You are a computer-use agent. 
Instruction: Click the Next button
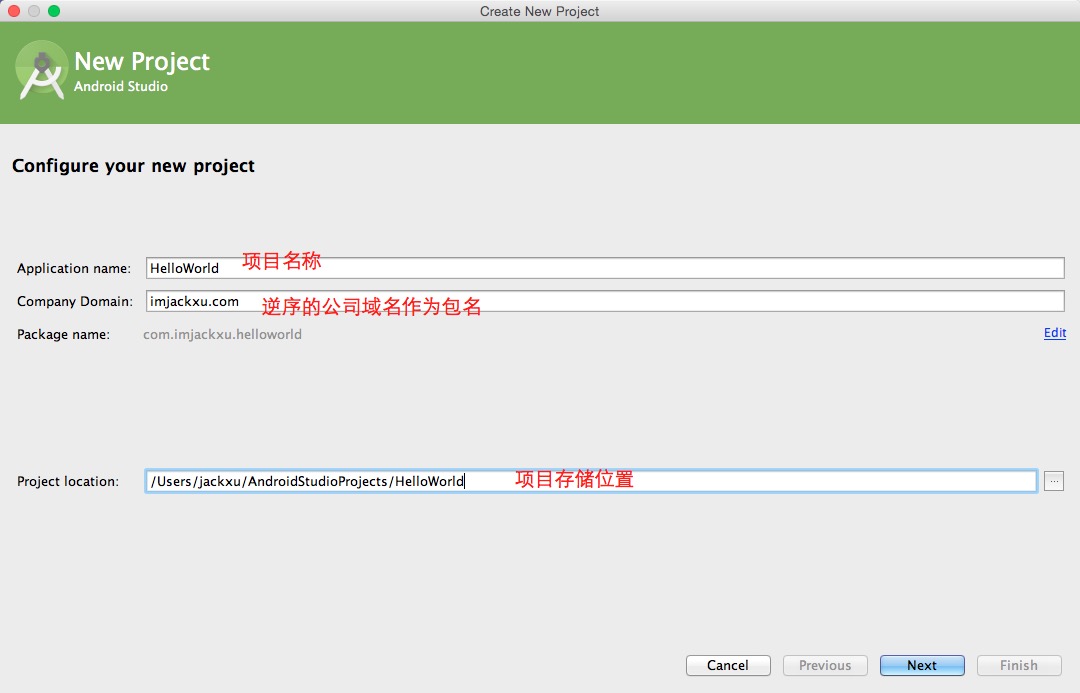point(922,665)
